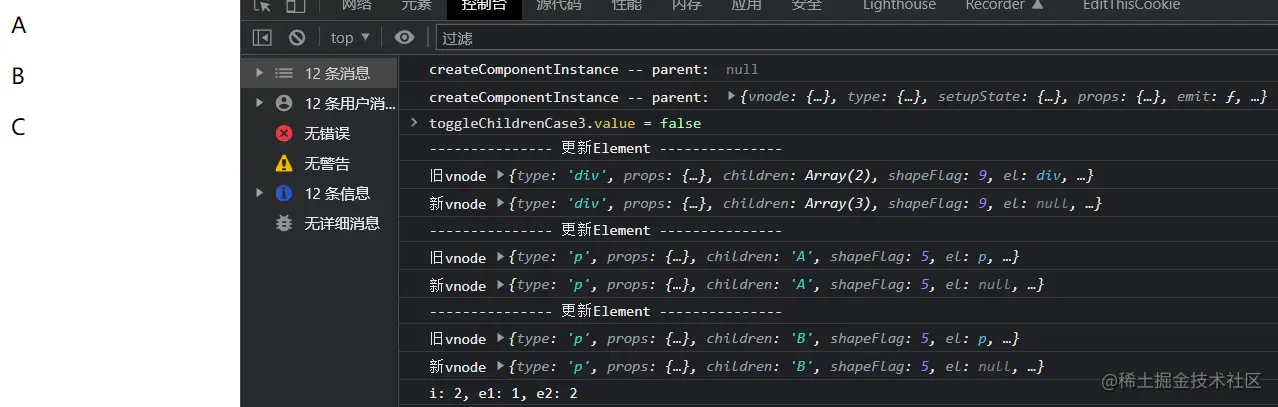
Task: Click the blue 12 条信息 info icon
Action: click(x=284, y=193)
